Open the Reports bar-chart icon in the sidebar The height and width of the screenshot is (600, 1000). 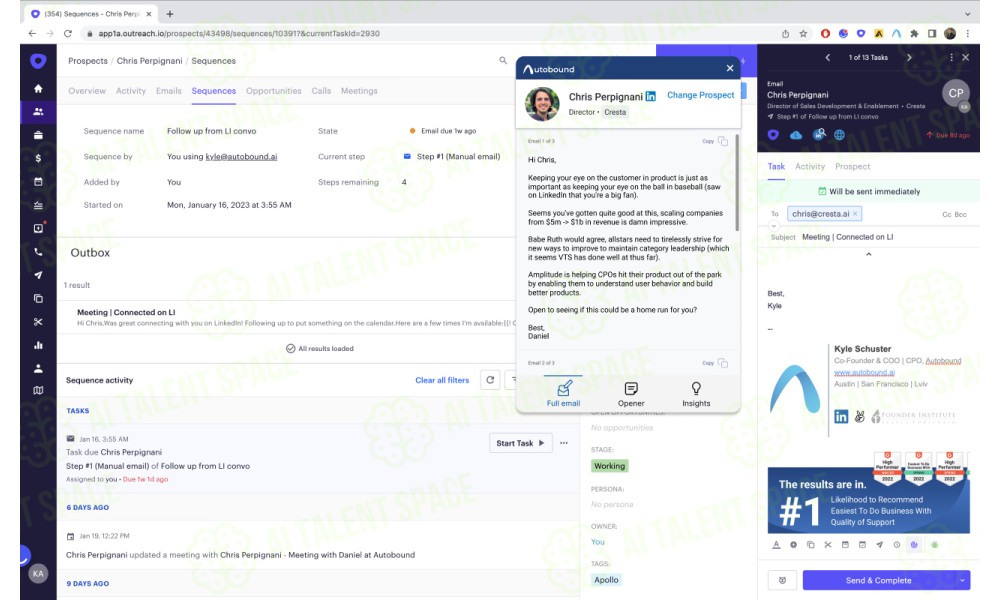38,345
